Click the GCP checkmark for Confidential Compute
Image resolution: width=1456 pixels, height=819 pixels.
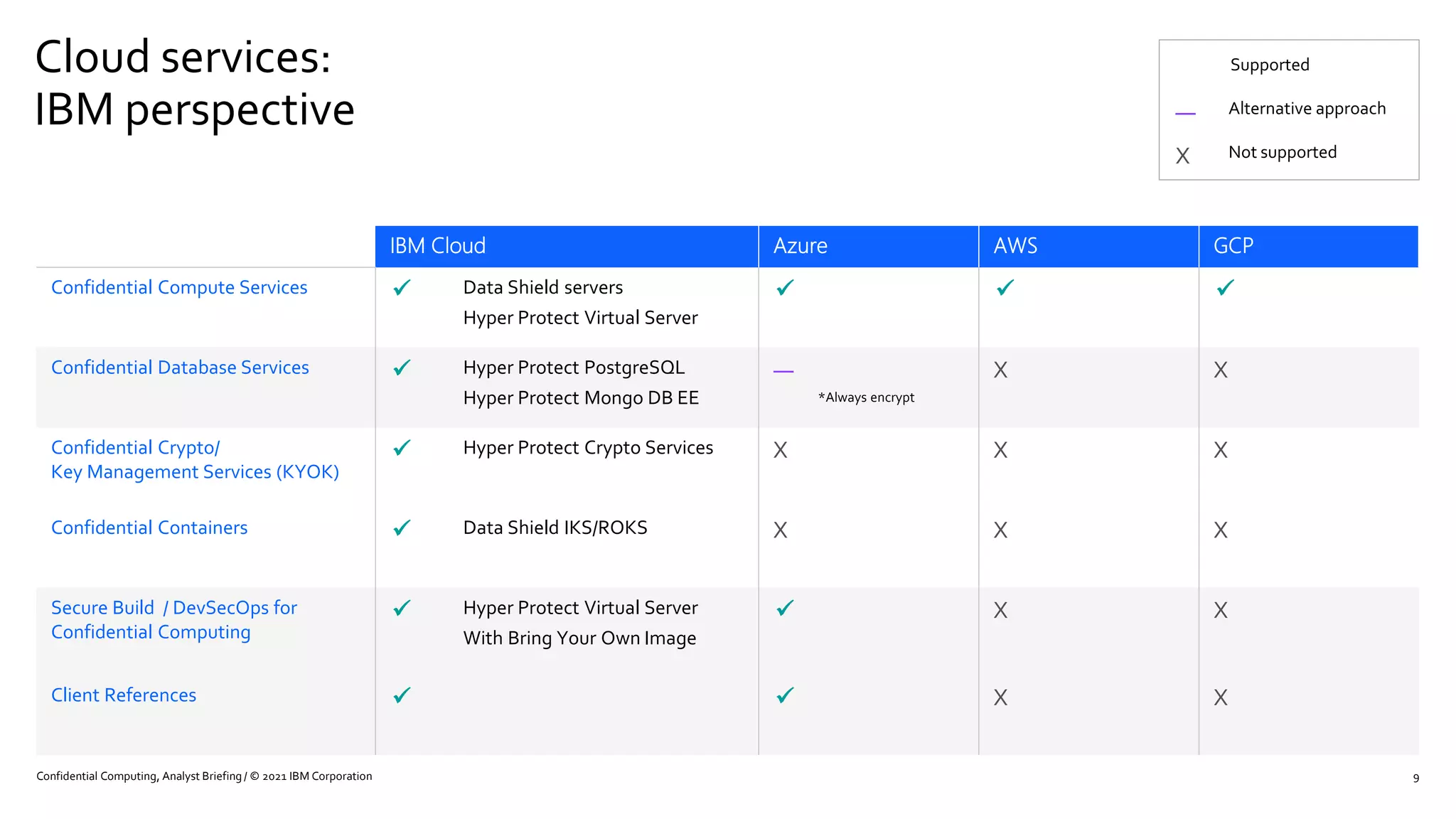coord(1225,288)
